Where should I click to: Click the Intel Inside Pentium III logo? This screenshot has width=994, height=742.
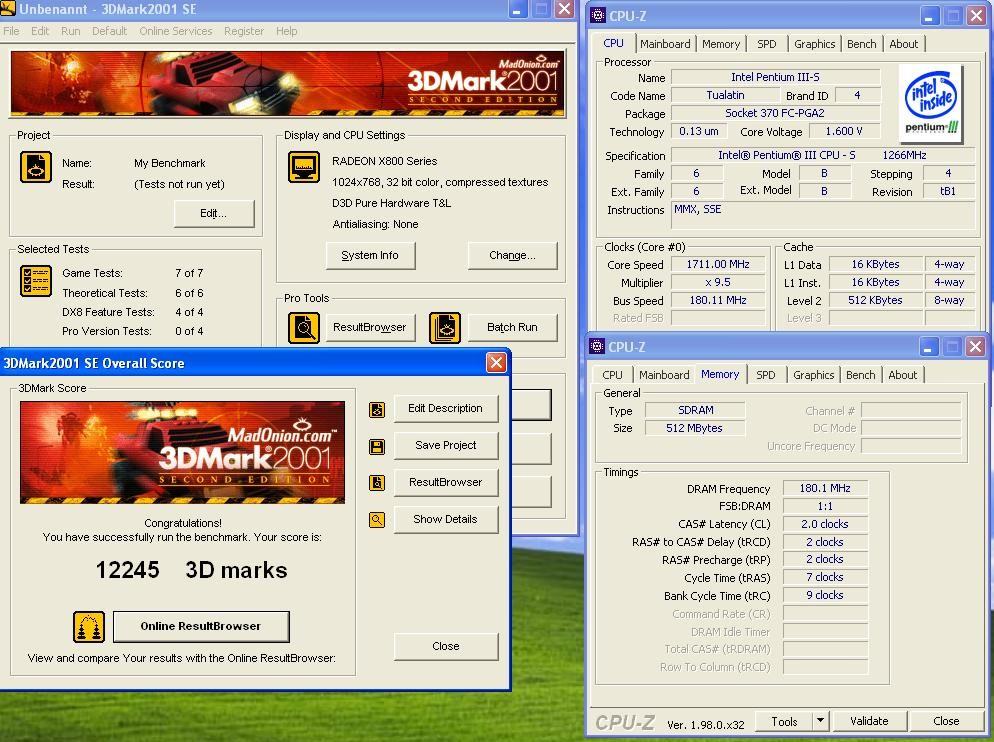pos(931,102)
